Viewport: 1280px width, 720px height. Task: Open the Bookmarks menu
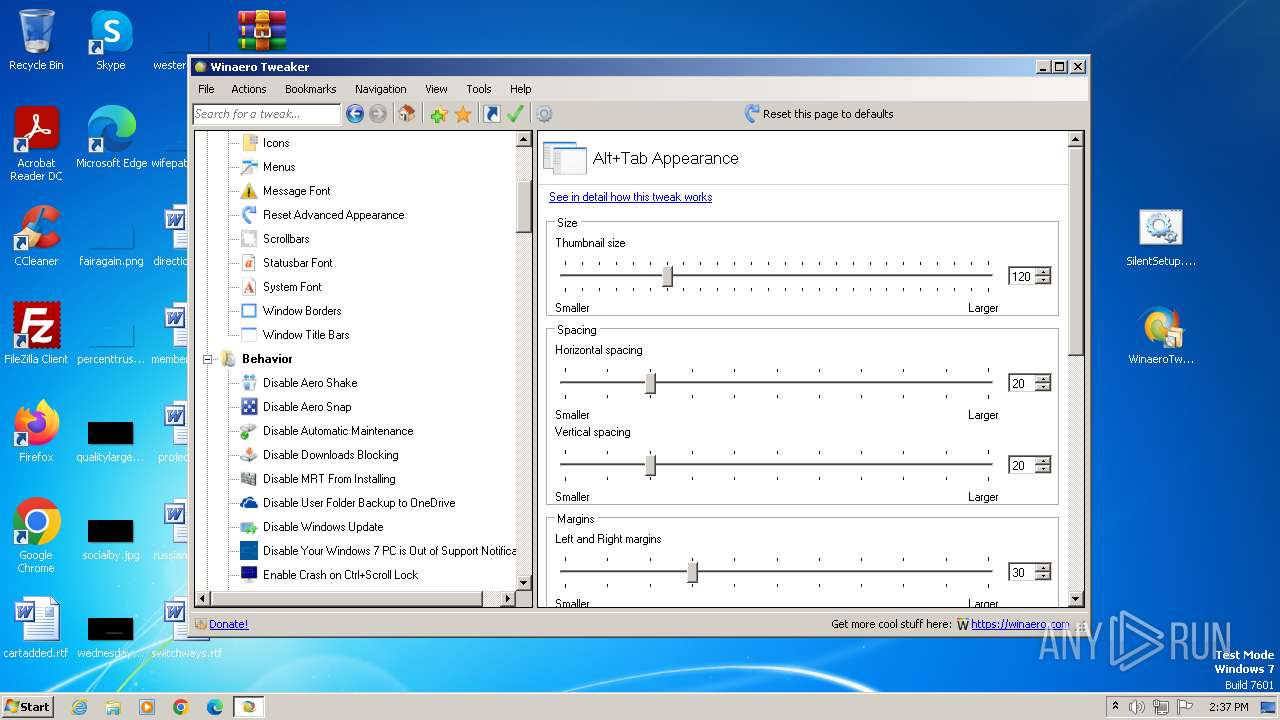click(311, 89)
